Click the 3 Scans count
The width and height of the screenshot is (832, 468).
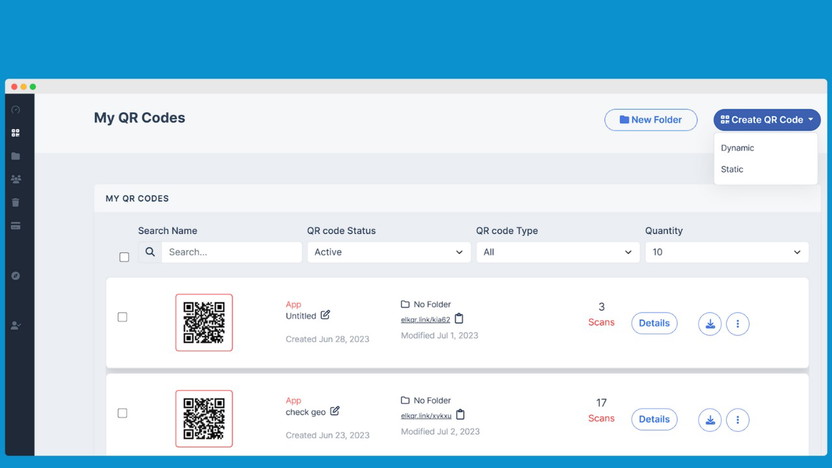pyautogui.click(x=601, y=314)
